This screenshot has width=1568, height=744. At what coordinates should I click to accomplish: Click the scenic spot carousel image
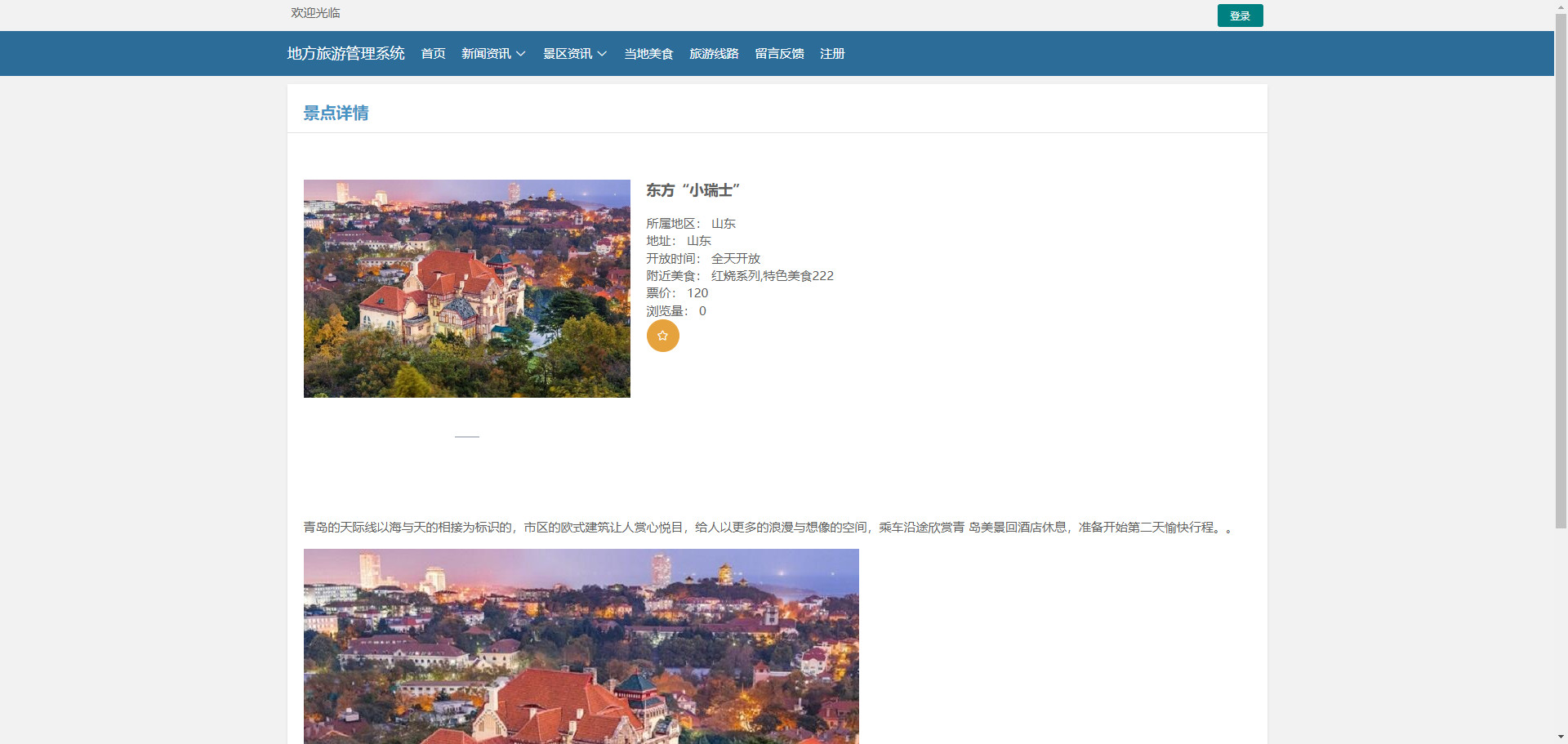pyautogui.click(x=466, y=288)
